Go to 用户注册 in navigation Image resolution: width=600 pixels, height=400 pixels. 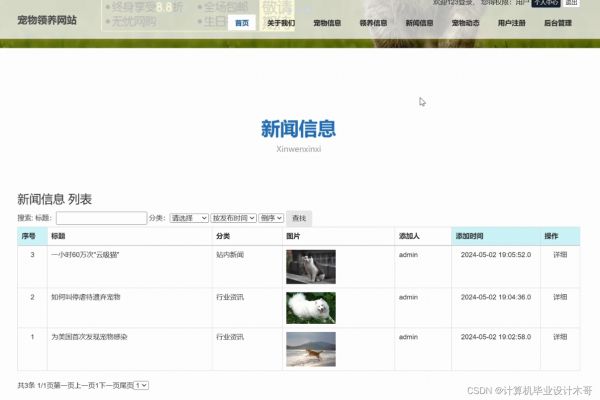(511, 22)
